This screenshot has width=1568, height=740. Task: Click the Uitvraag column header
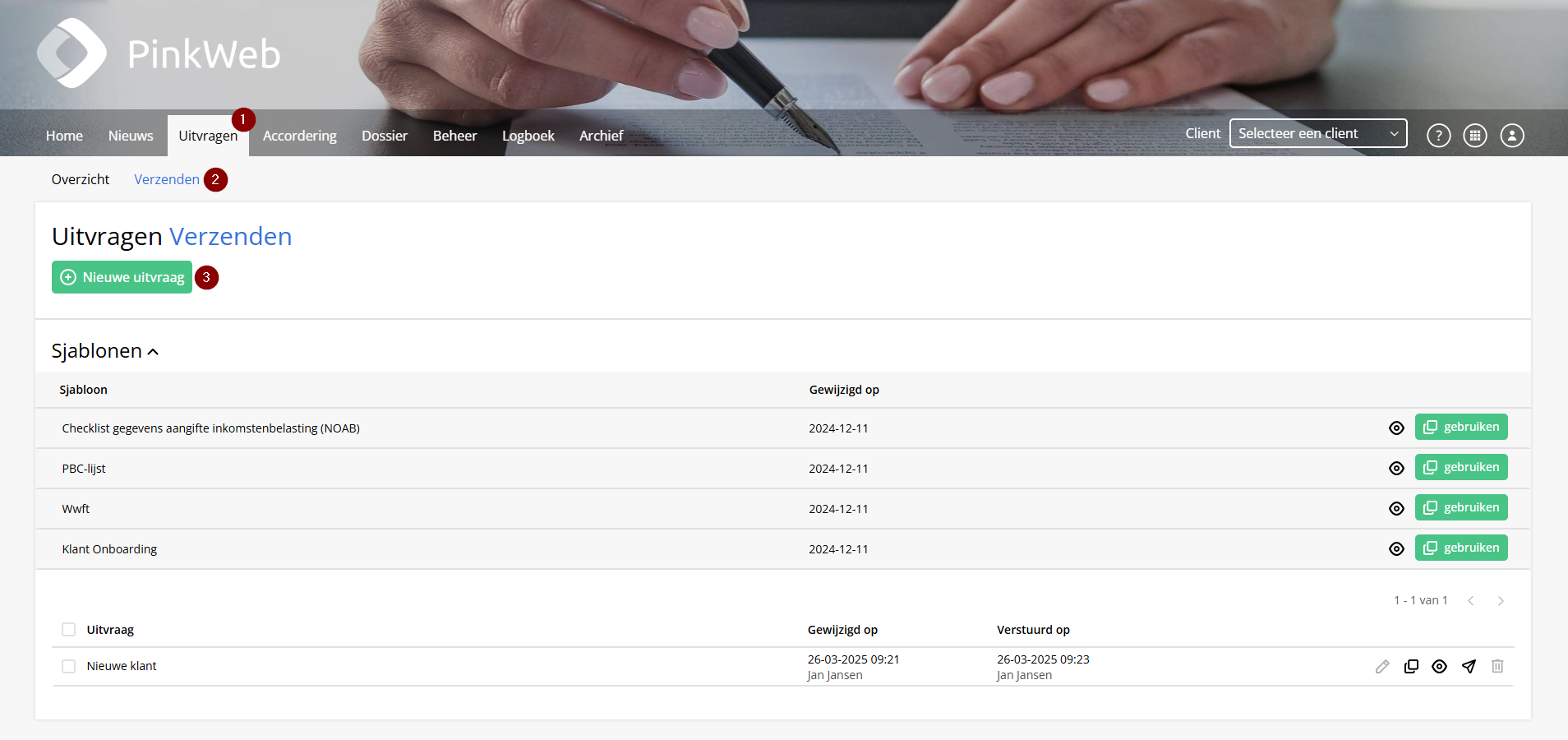[110, 630]
